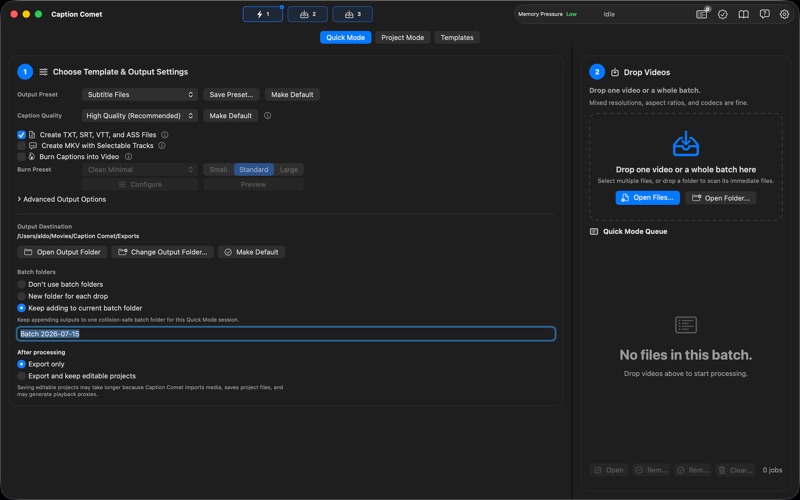The width and height of the screenshot is (800, 500).
Task: Enable Create MKV with Selectable Tracks checkbox
Action: 21,145
